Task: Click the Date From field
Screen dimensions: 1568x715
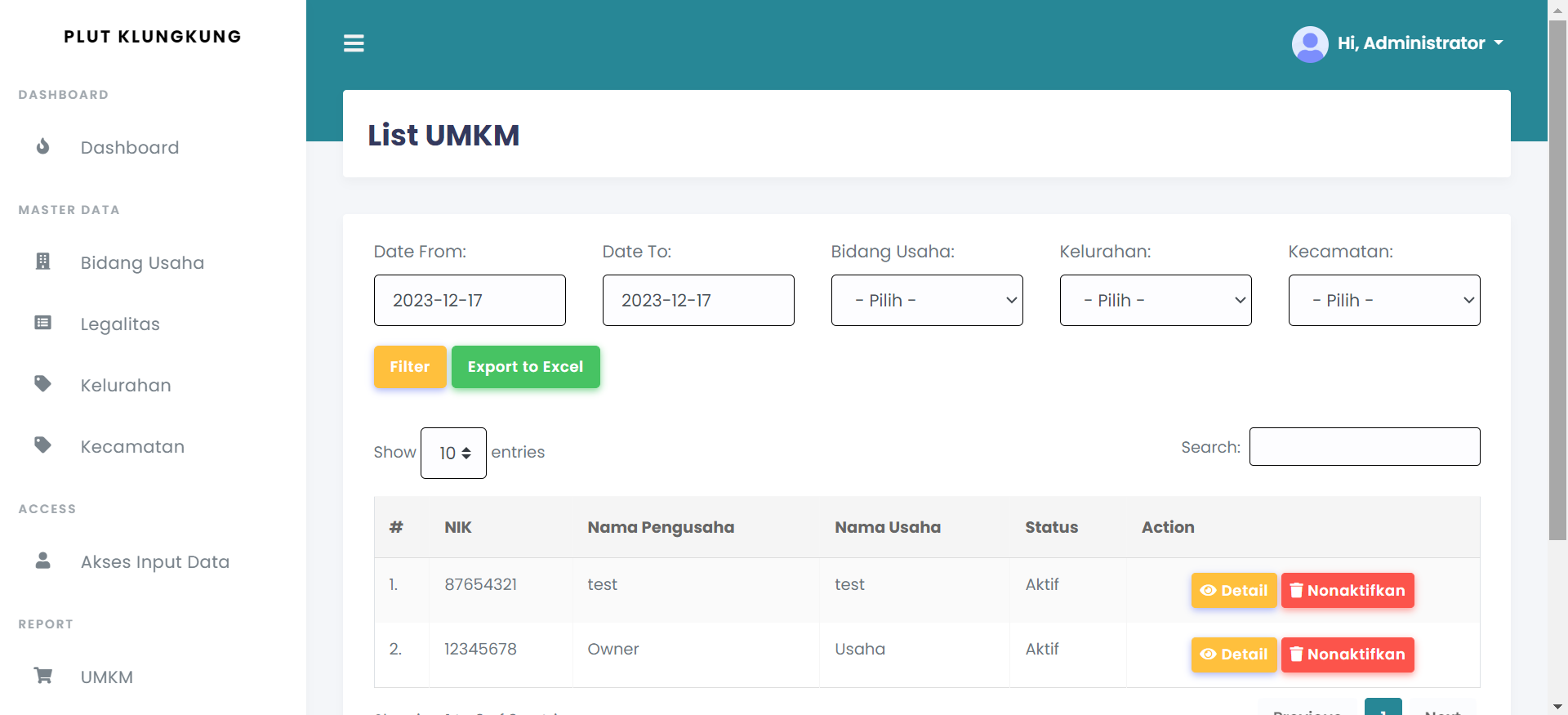Action: pos(470,301)
